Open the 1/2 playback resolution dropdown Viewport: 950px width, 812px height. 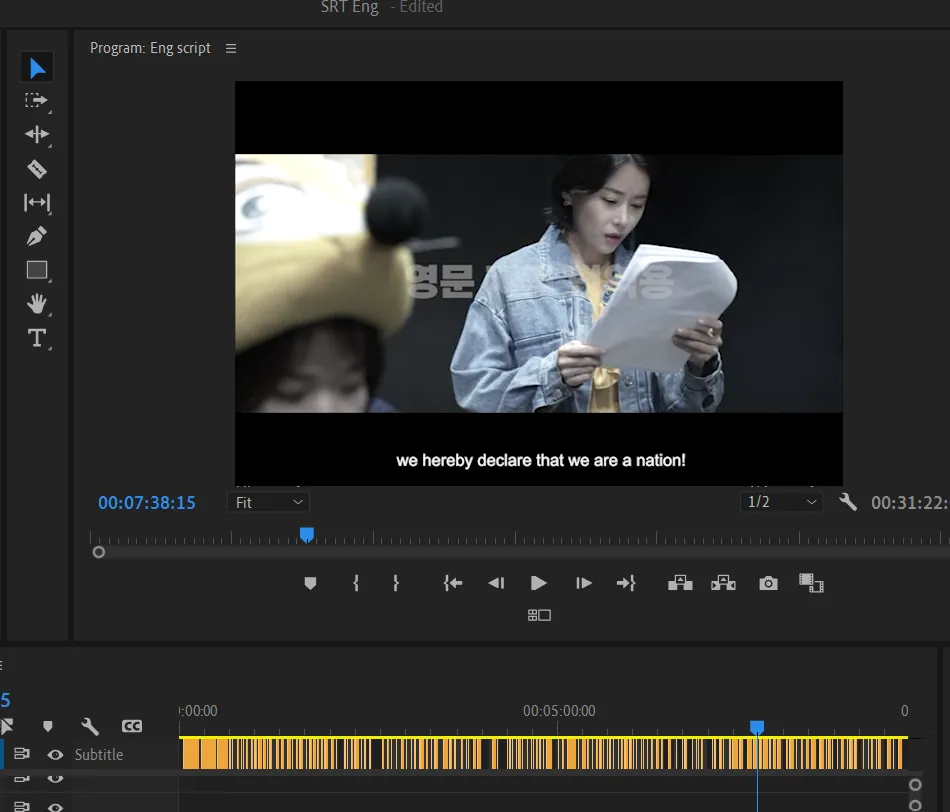tap(782, 502)
